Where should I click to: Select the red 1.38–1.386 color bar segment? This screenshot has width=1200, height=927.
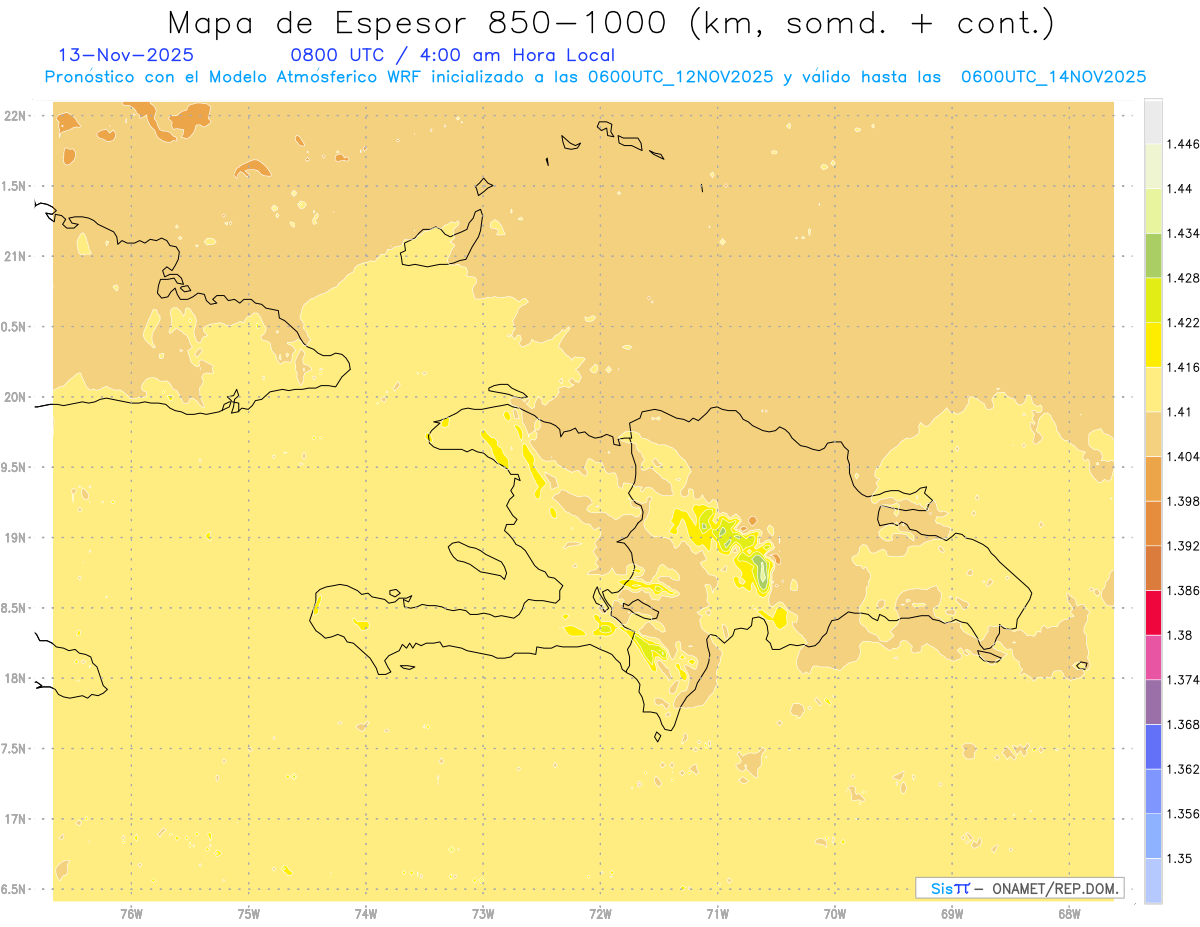pyautogui.click(x=1153, y=612)
